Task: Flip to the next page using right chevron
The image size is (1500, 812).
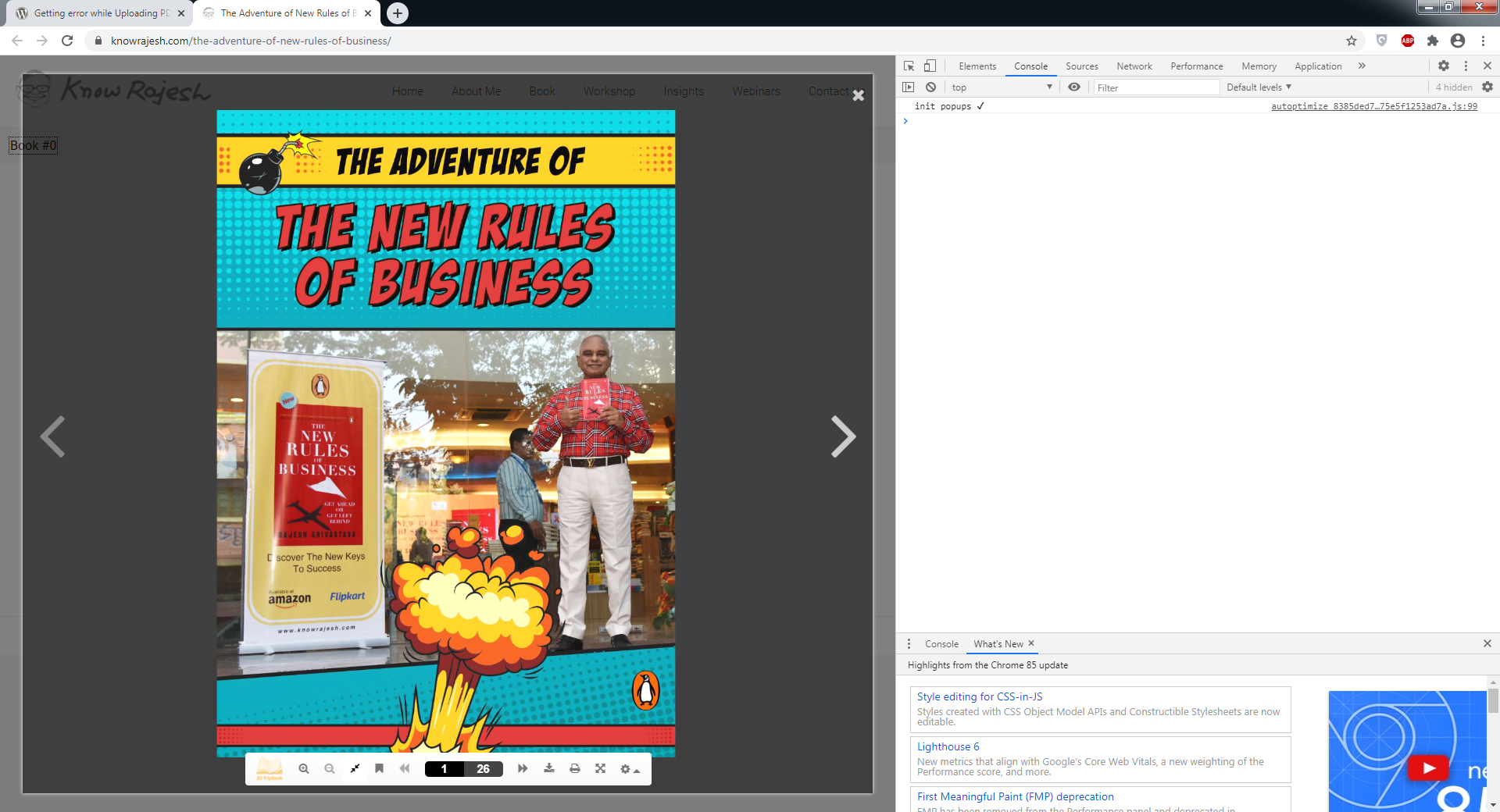Action: [x=843, y=436]
